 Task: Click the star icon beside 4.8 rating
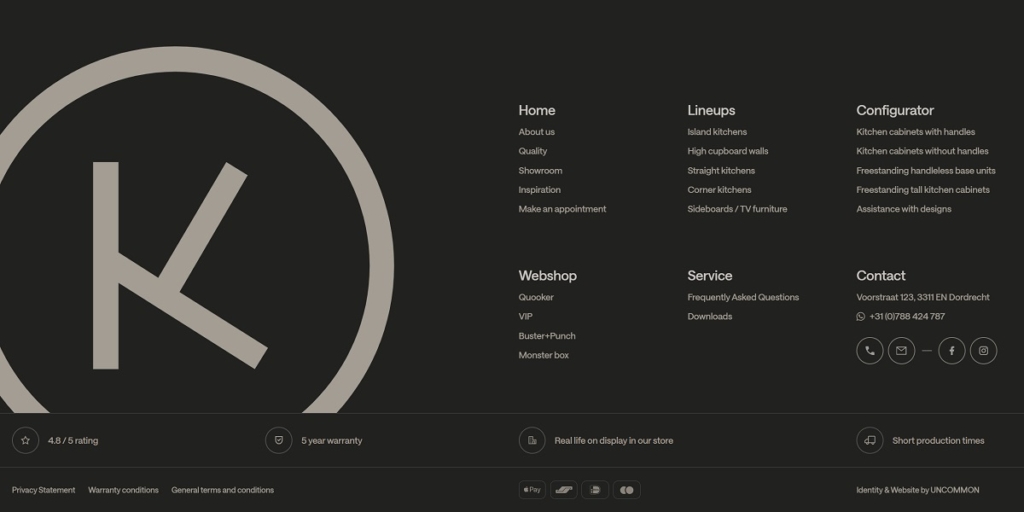(25, 440)
